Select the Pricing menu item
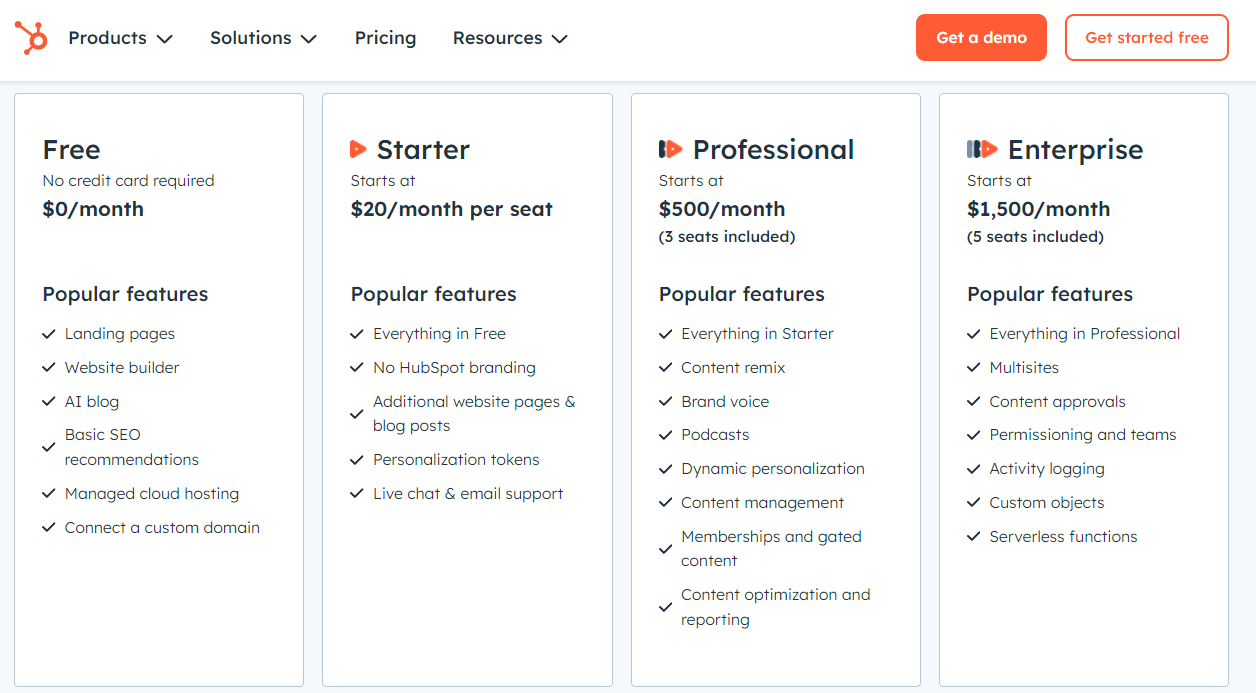Viewport: 1256px width, 693px height. (x=385, y=38)
